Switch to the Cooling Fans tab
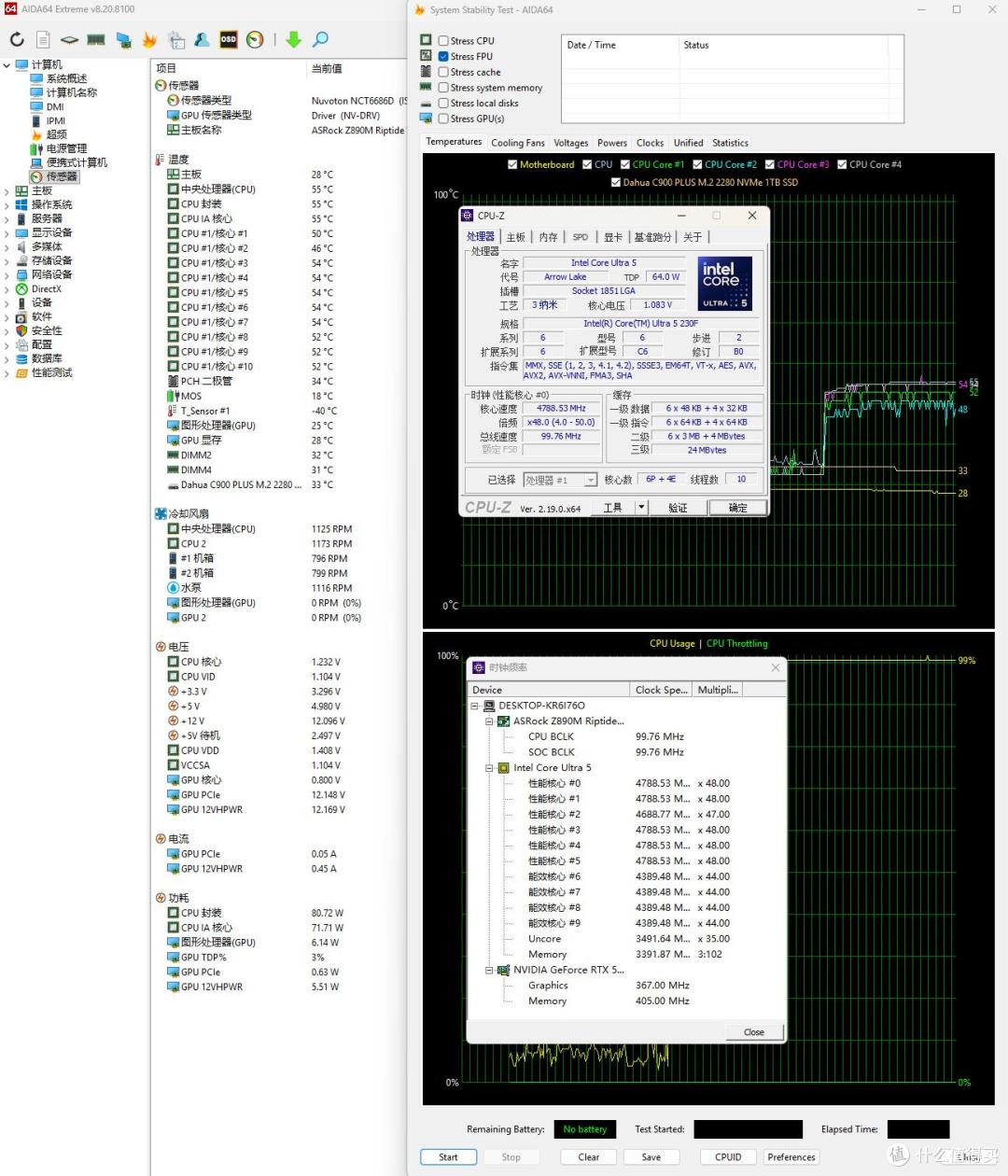Viewport: 1008px width, 1176px height. (517, 143)
